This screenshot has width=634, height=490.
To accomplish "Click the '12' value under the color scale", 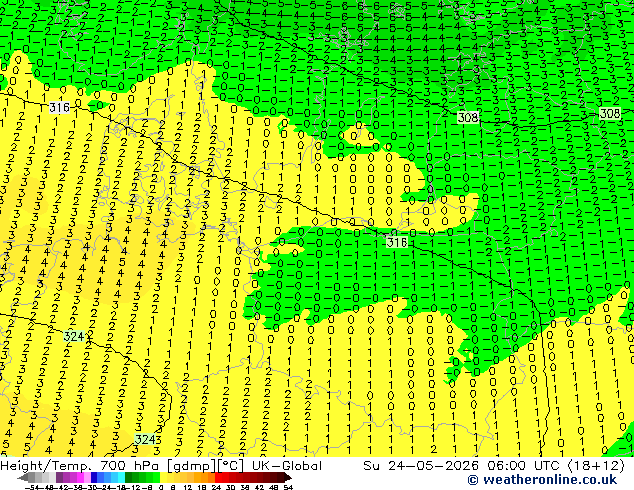I will pos(188,488).
